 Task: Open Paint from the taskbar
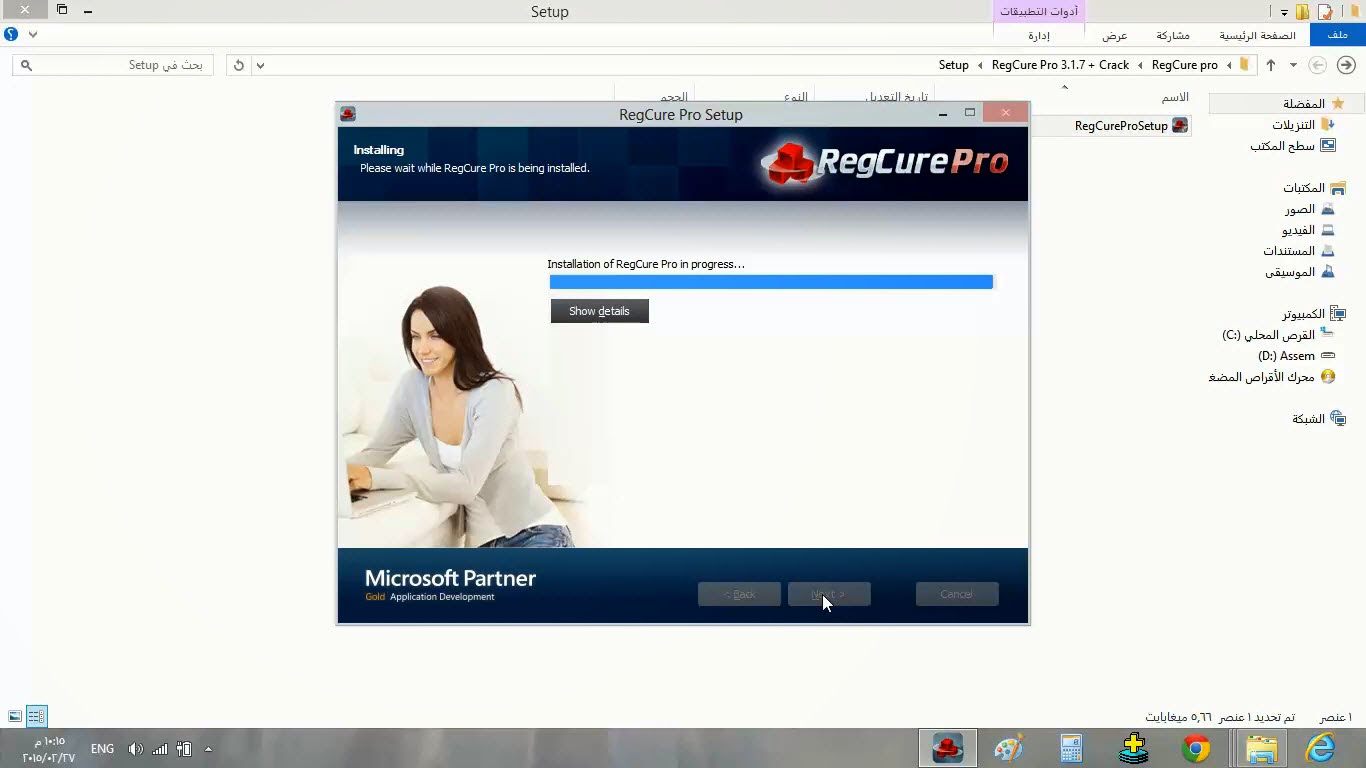1009,748
